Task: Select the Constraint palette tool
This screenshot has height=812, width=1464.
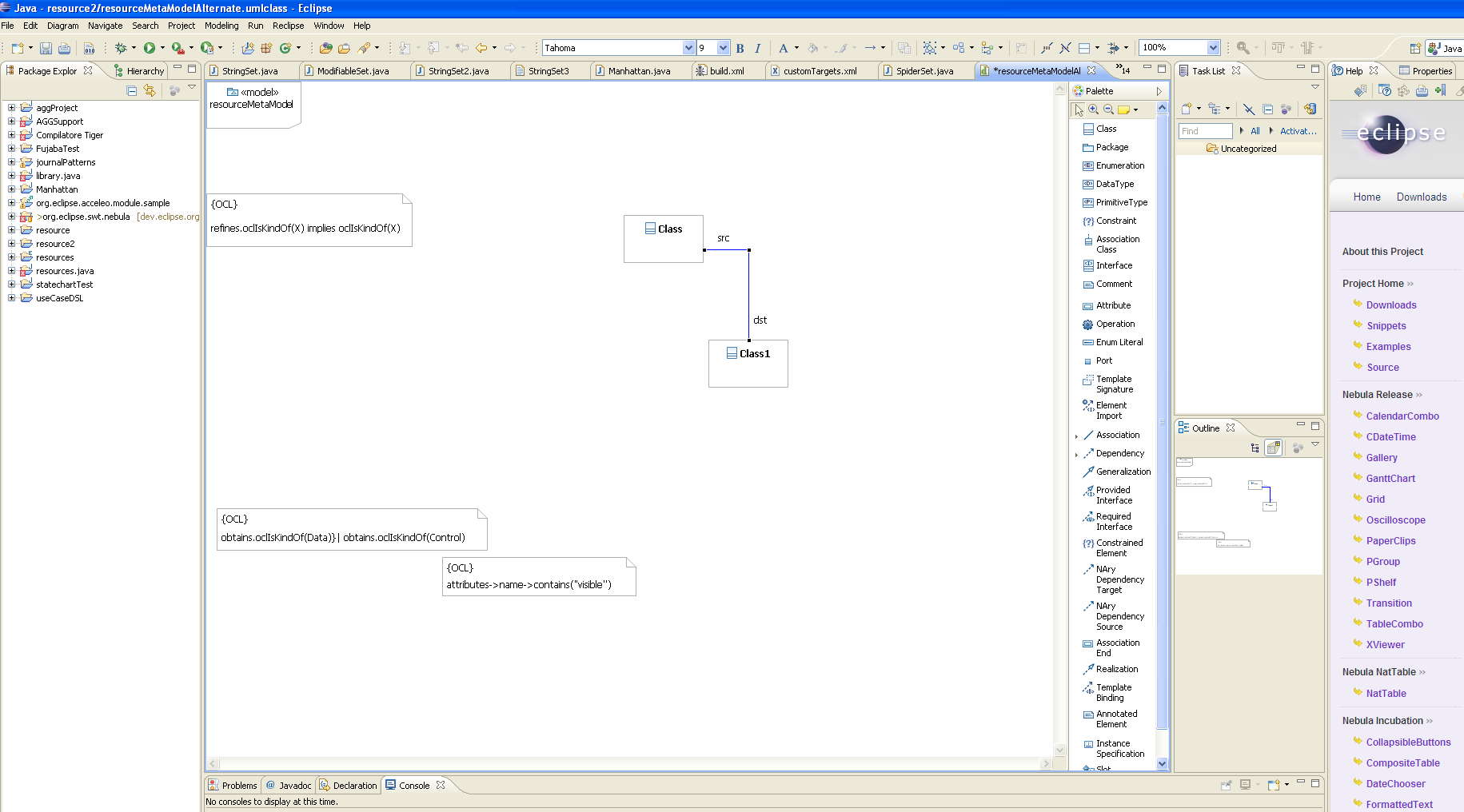Action: pos(1110,221)
